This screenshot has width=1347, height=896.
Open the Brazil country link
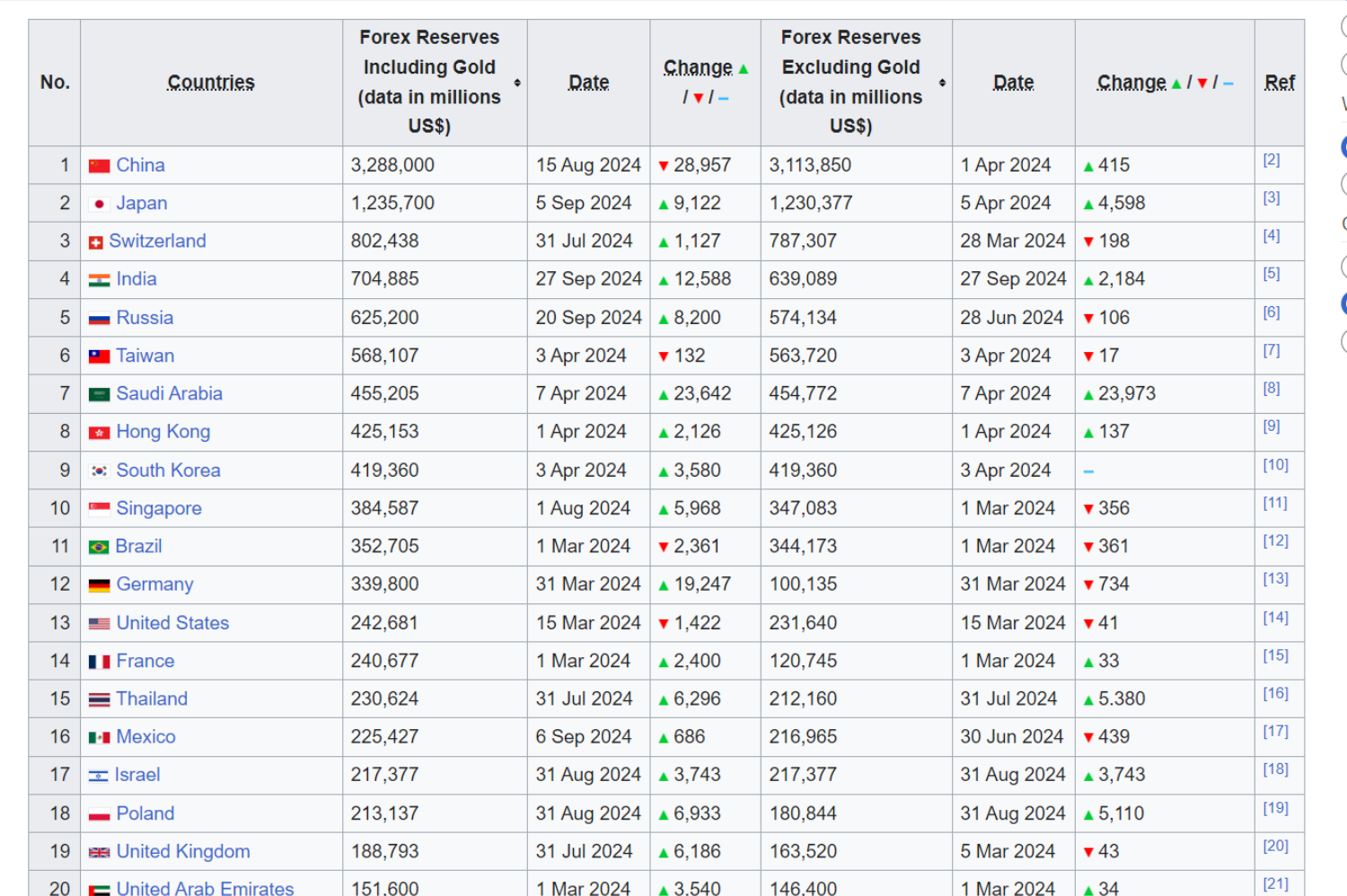pyautogui.click(x=138, y=546)
